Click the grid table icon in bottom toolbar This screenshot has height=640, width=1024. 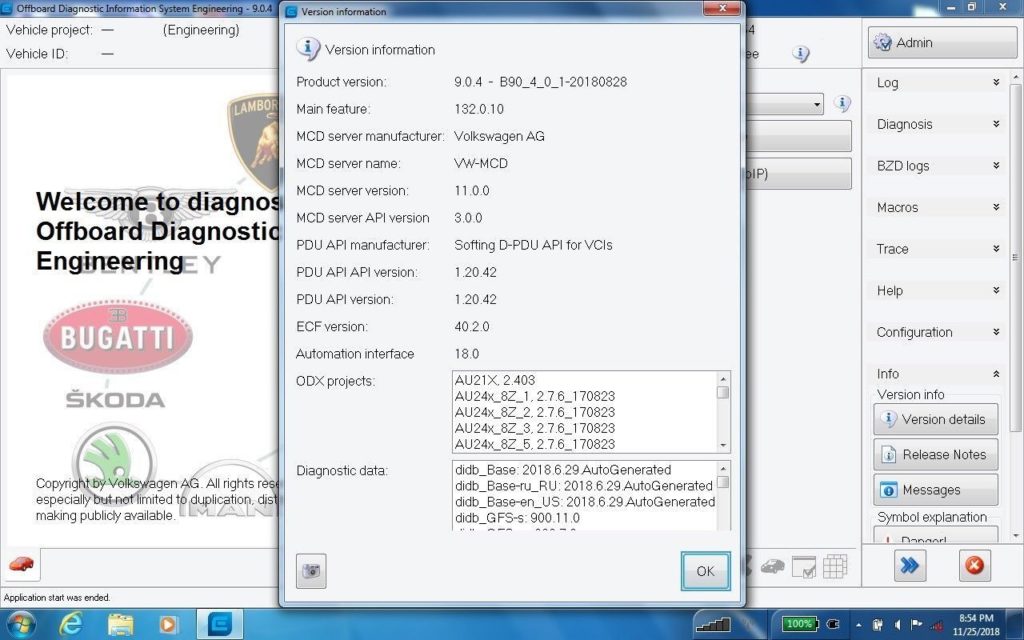835,566
